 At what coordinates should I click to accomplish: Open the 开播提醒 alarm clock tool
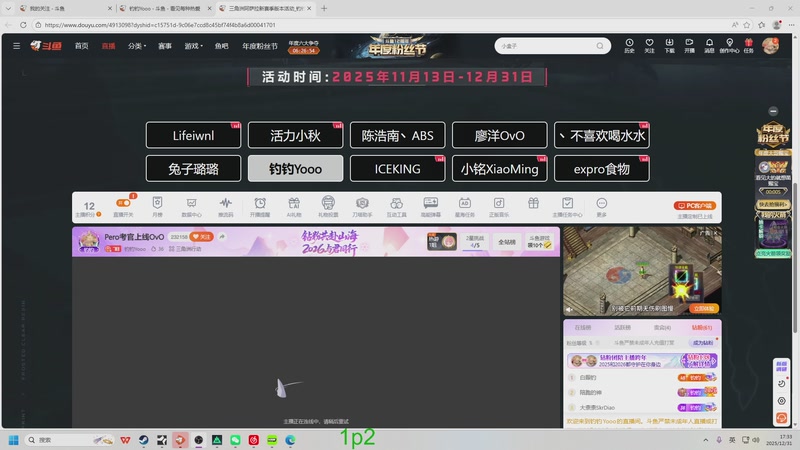pos(260,207)
